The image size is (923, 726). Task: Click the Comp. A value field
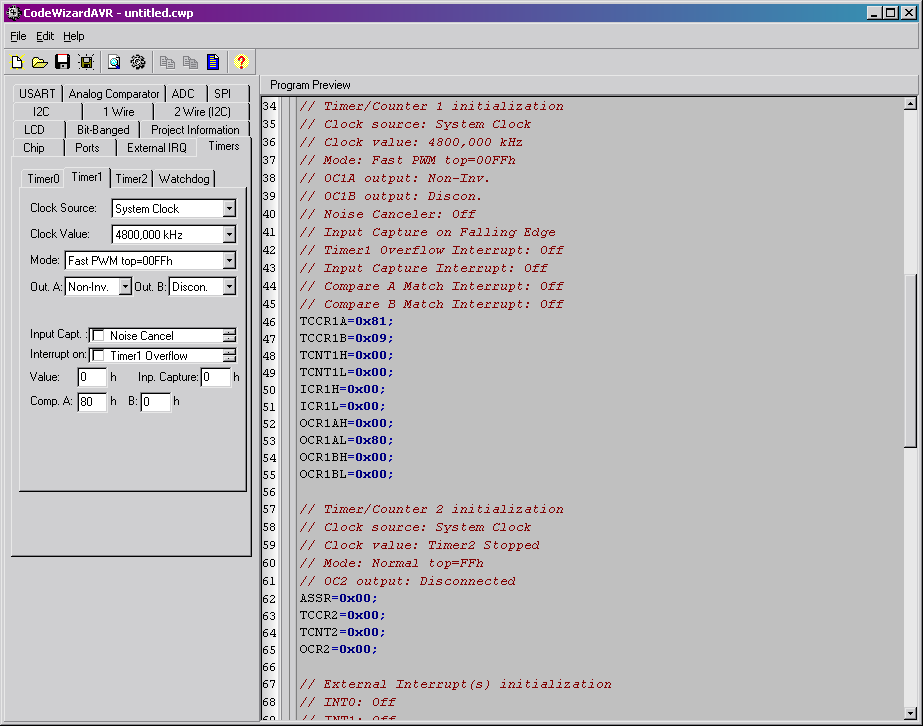coord(91,402)
